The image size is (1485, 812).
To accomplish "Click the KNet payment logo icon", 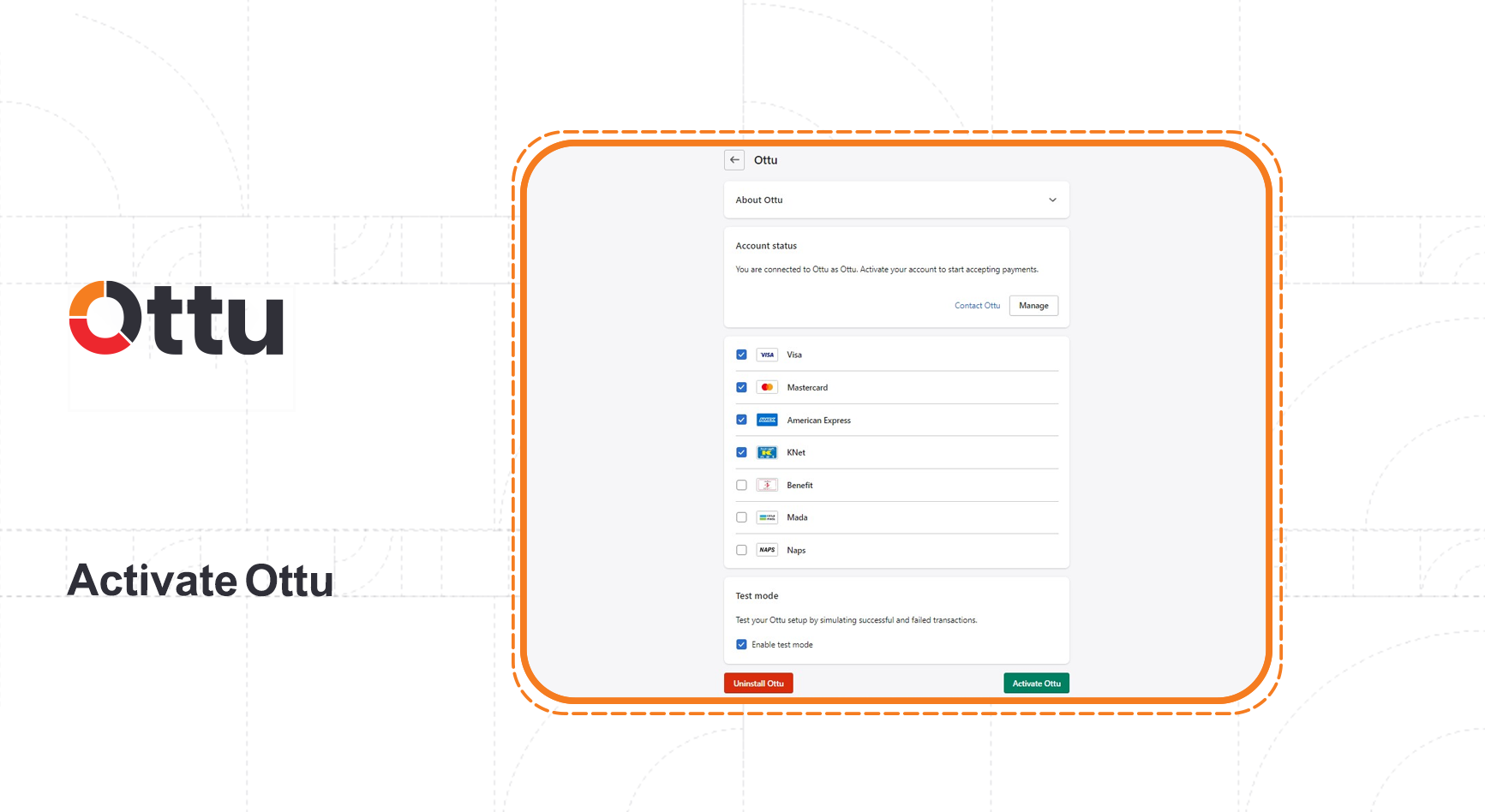I will click(x=767, y=452).
